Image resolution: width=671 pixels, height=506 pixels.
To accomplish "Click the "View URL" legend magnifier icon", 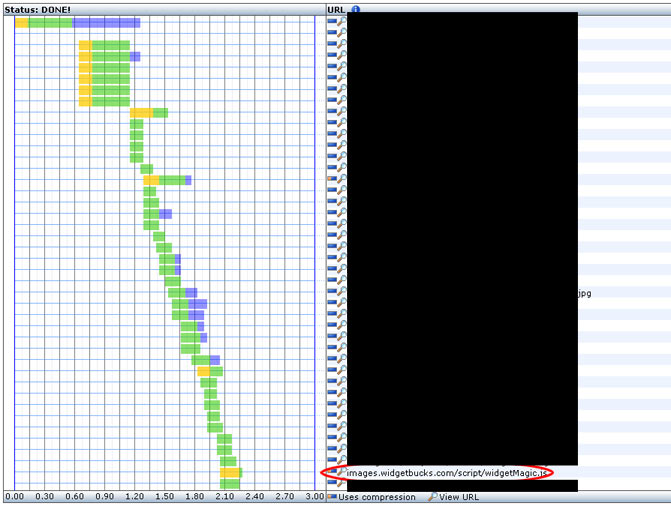I will [433, 497].
